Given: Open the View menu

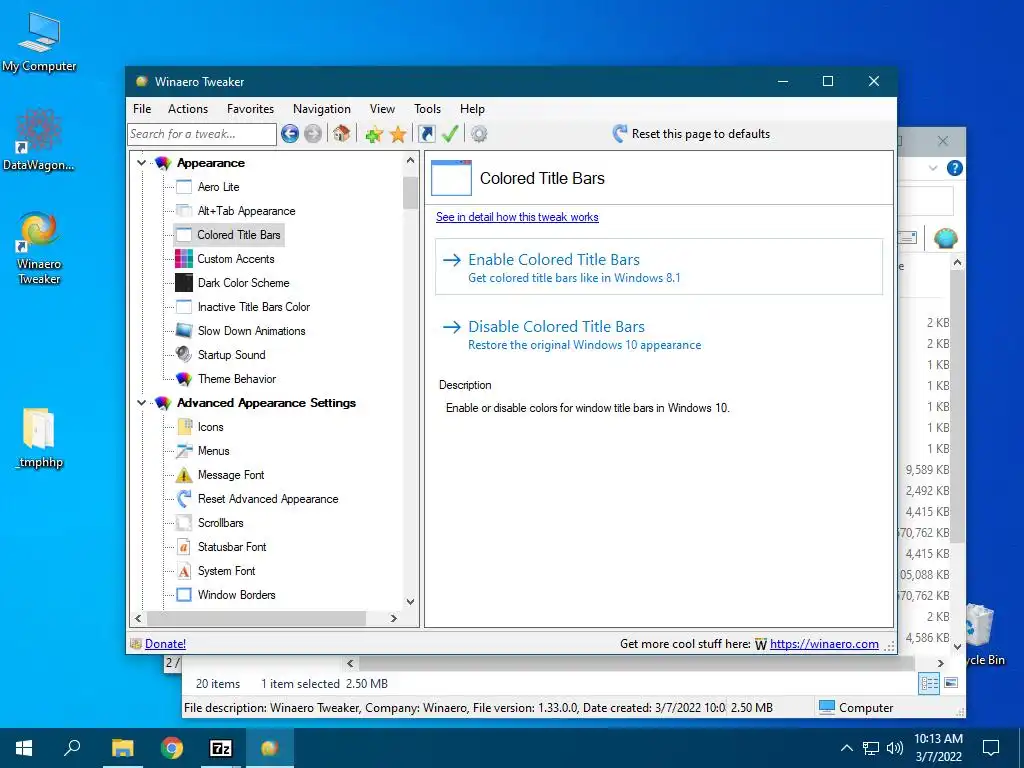Looking at the screenshot, I should [382, 109].
